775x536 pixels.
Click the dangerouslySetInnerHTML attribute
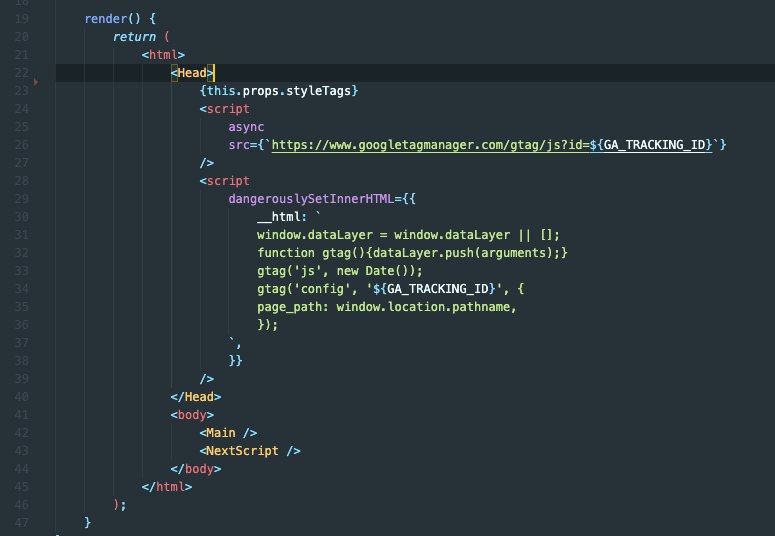[x=311, y=199]
